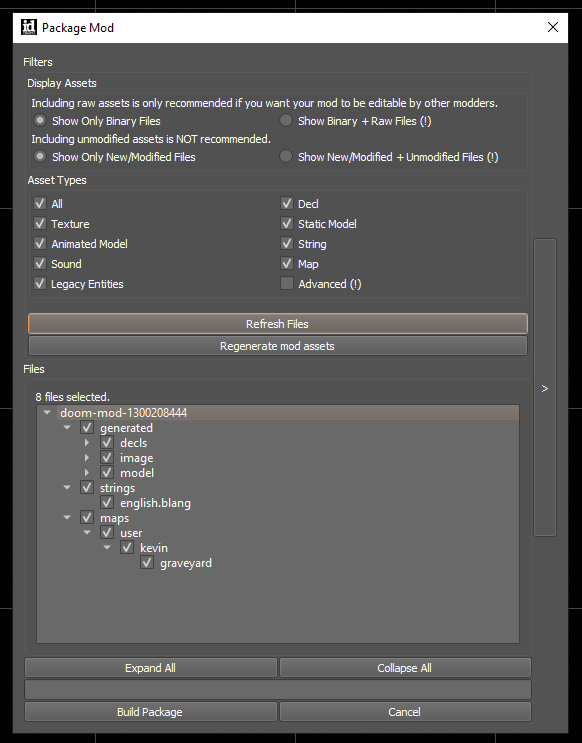Toggle the user folder checkbox
This screenshot has width=582, height=743.
107,533
